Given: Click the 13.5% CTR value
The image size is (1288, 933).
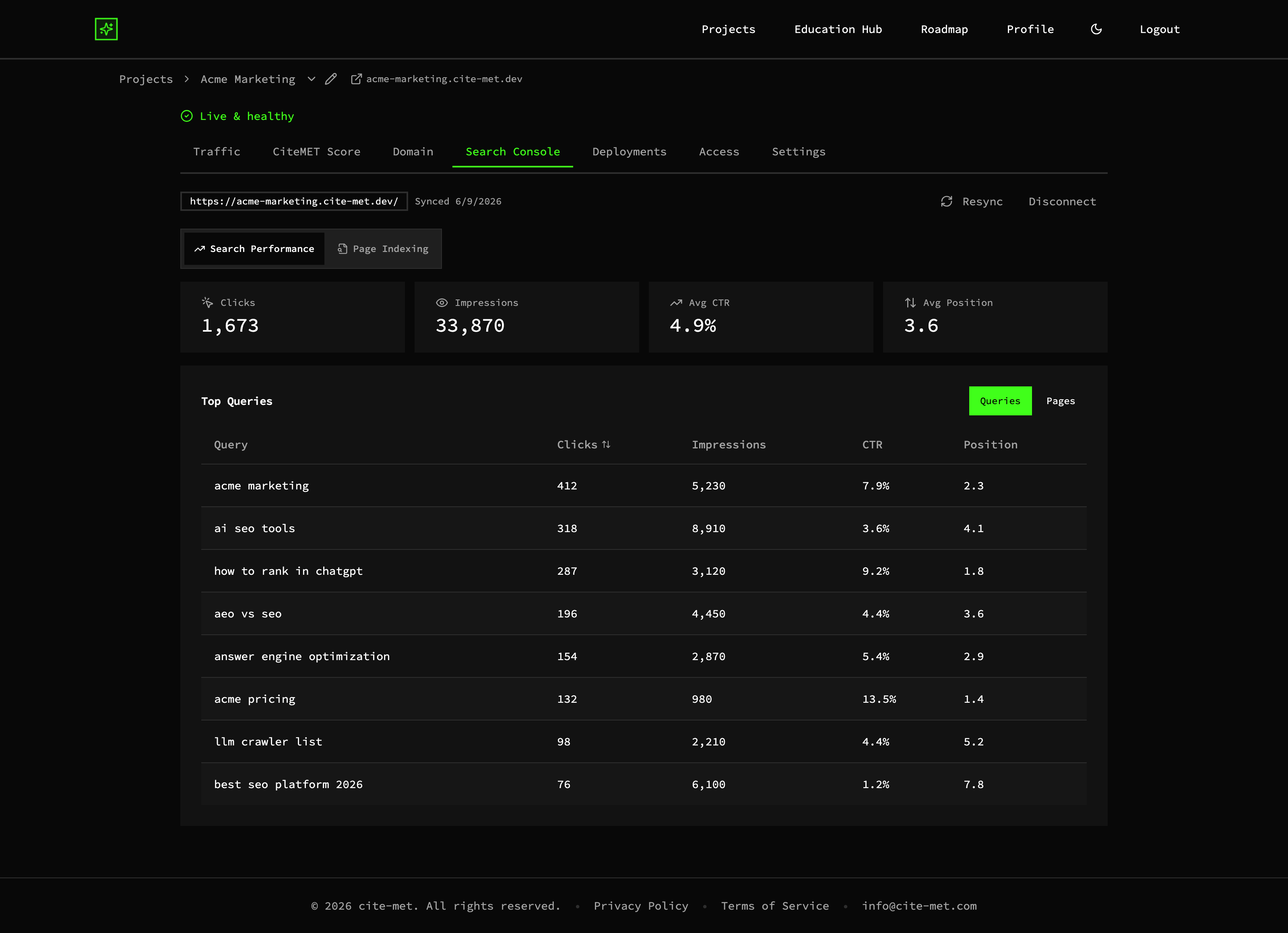Looking at the screenshot, I should coord(879,699).
